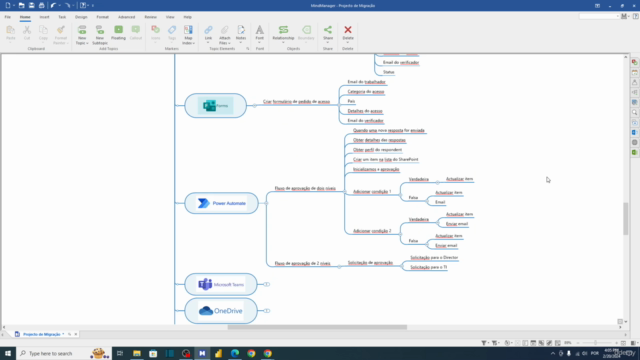Open the topmost right sidebar panel icon
This screenshot has width=640, height=360.
point(635,62)
